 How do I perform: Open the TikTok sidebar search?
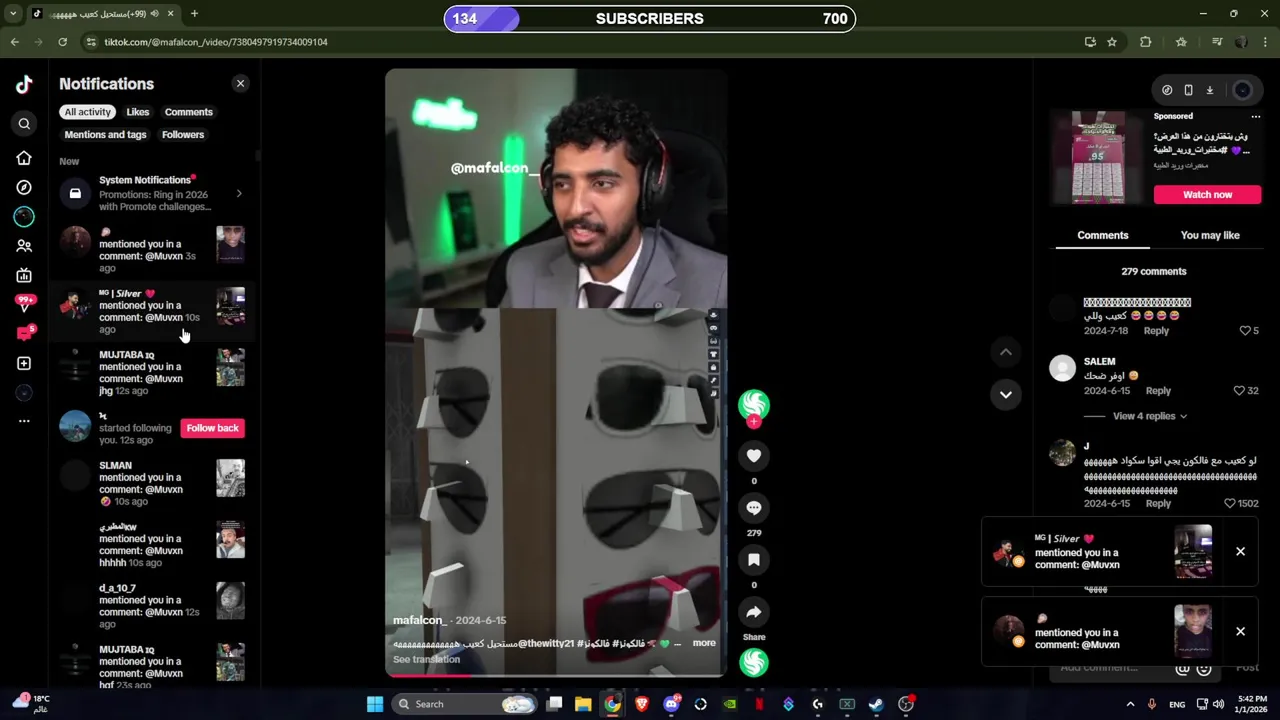pyautogui.click(x=24, y=124)
